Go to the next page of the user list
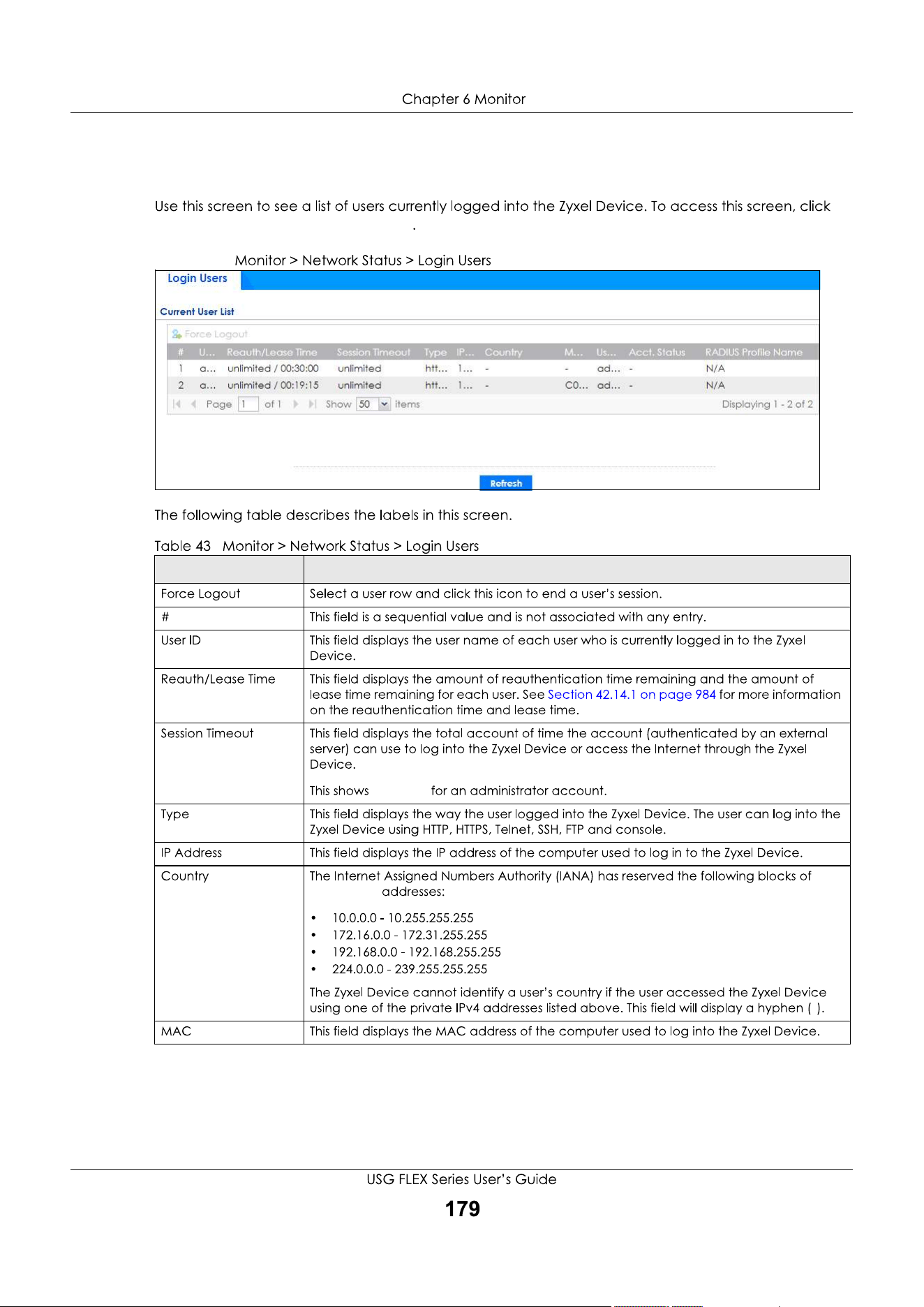This screenshot has width=924, height=1307. coord(296,404)
